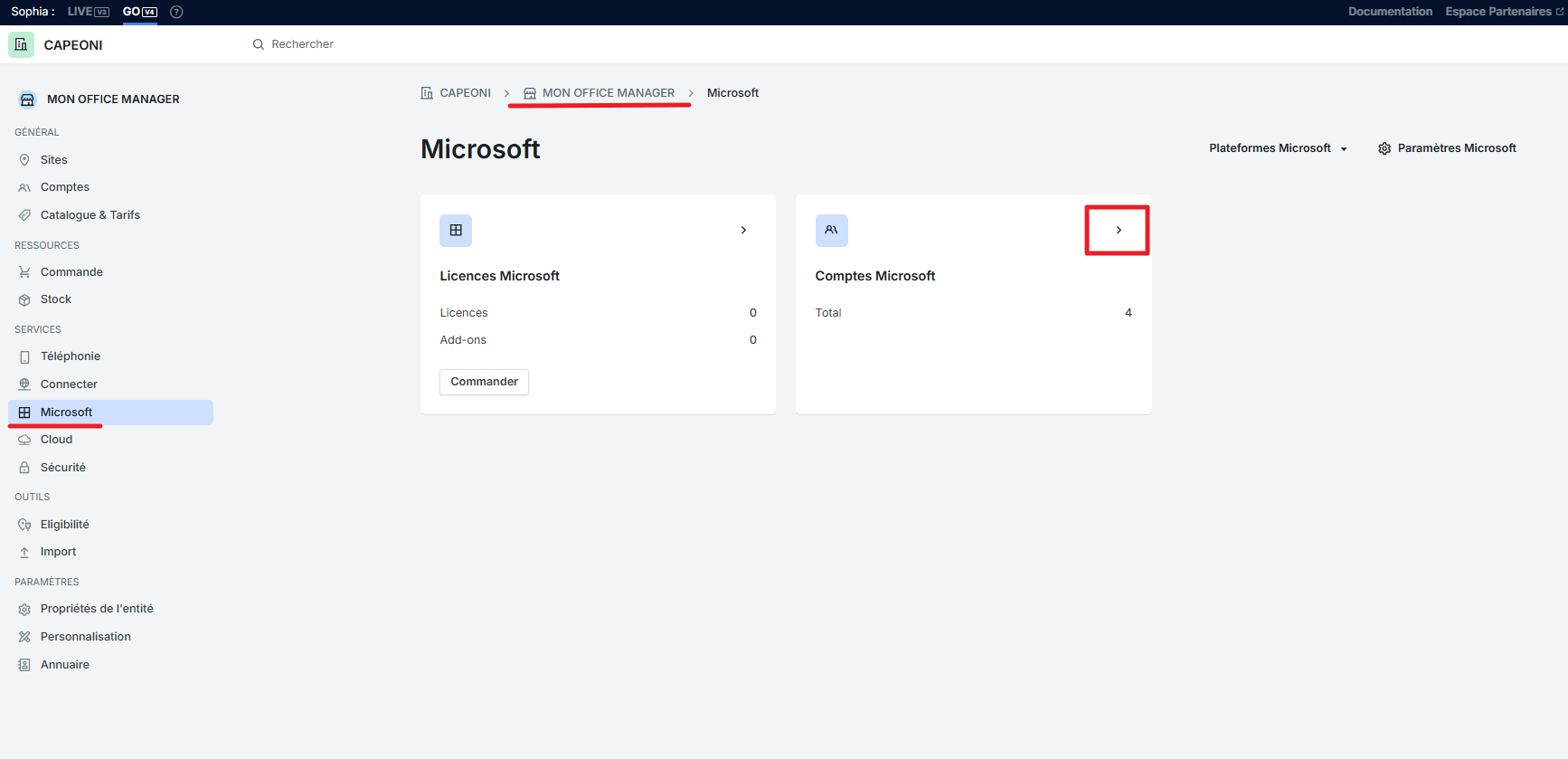Click the Licences Microsoft card grid icon

tap(456, 231)
